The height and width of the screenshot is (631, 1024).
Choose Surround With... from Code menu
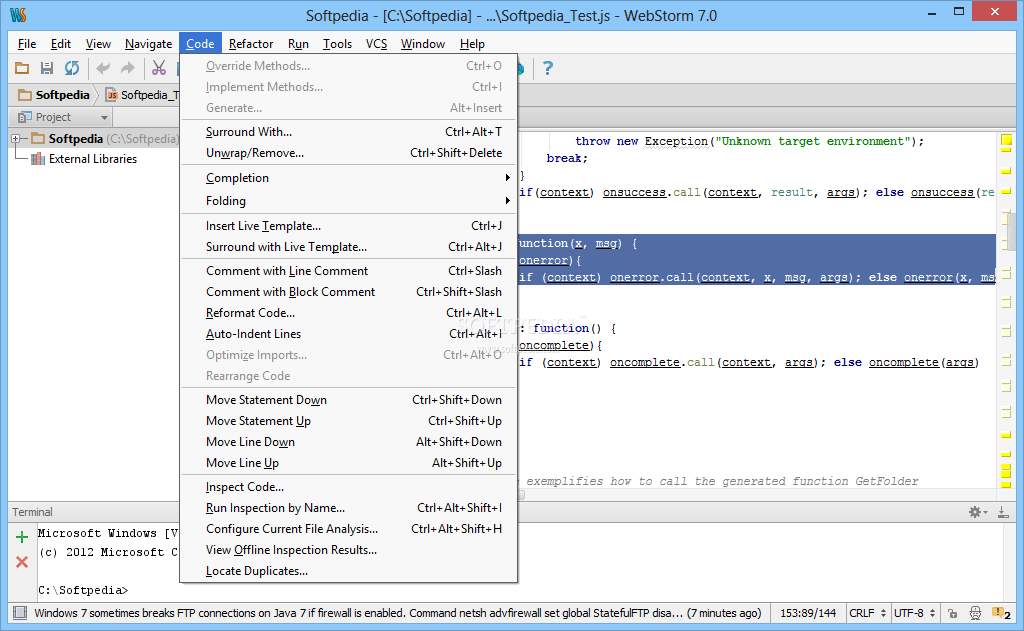click(349, 132)
